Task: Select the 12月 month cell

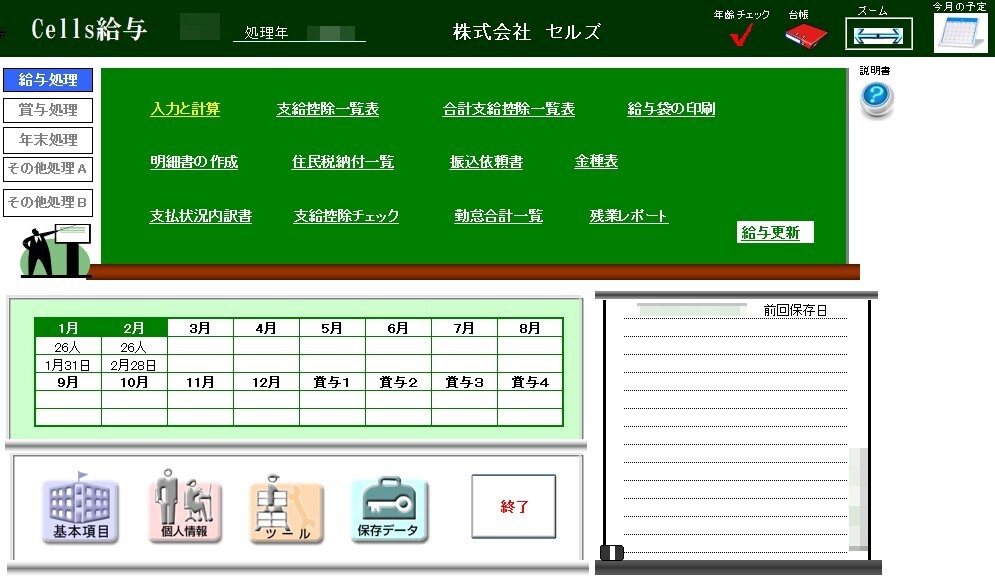Action: coord(266,382)
